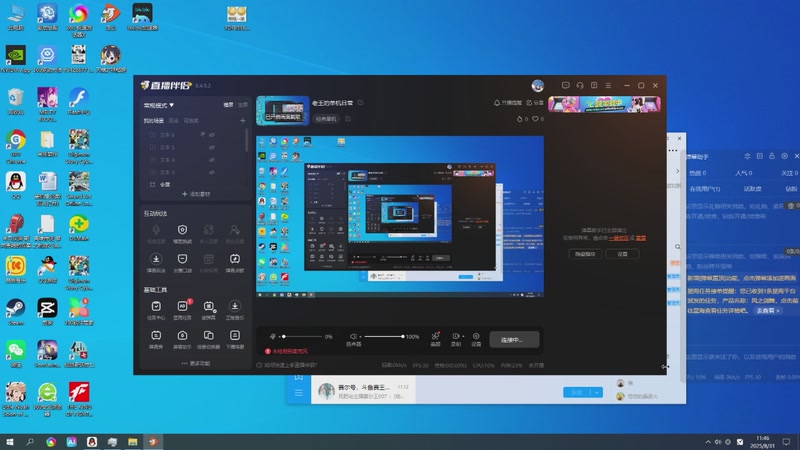The image size is (800, 450).
Task: Open the TV-shaped icon in 互动玩法 second row
Action: [235, 259]
